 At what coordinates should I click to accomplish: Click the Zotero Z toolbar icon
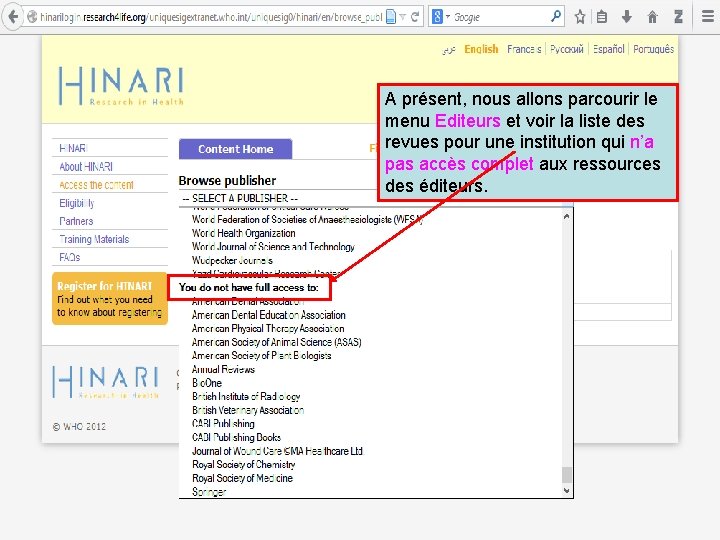678,17
